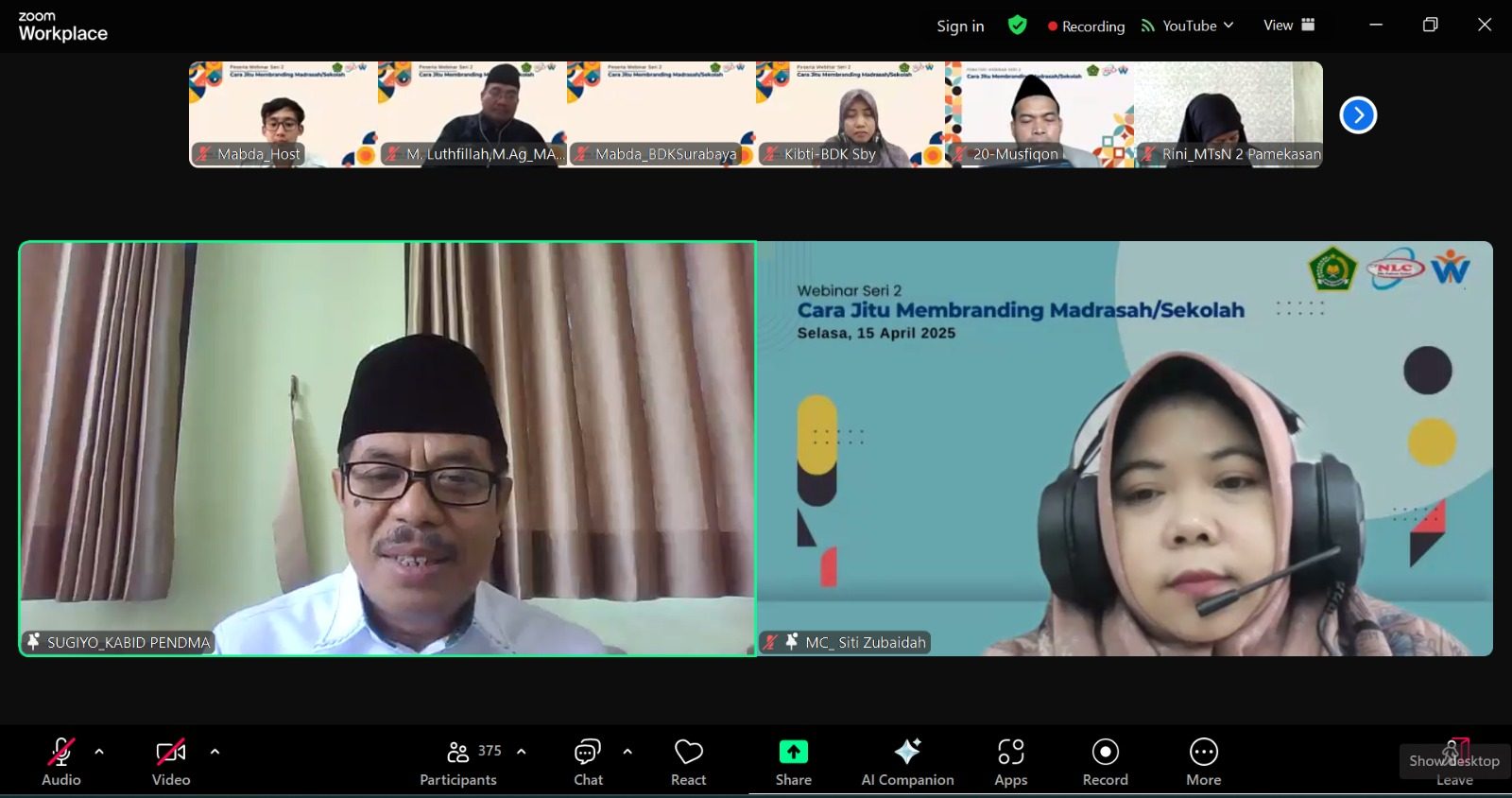Click the Sign in button
The height and width of the screenshot is (798, 1512).
960,26
